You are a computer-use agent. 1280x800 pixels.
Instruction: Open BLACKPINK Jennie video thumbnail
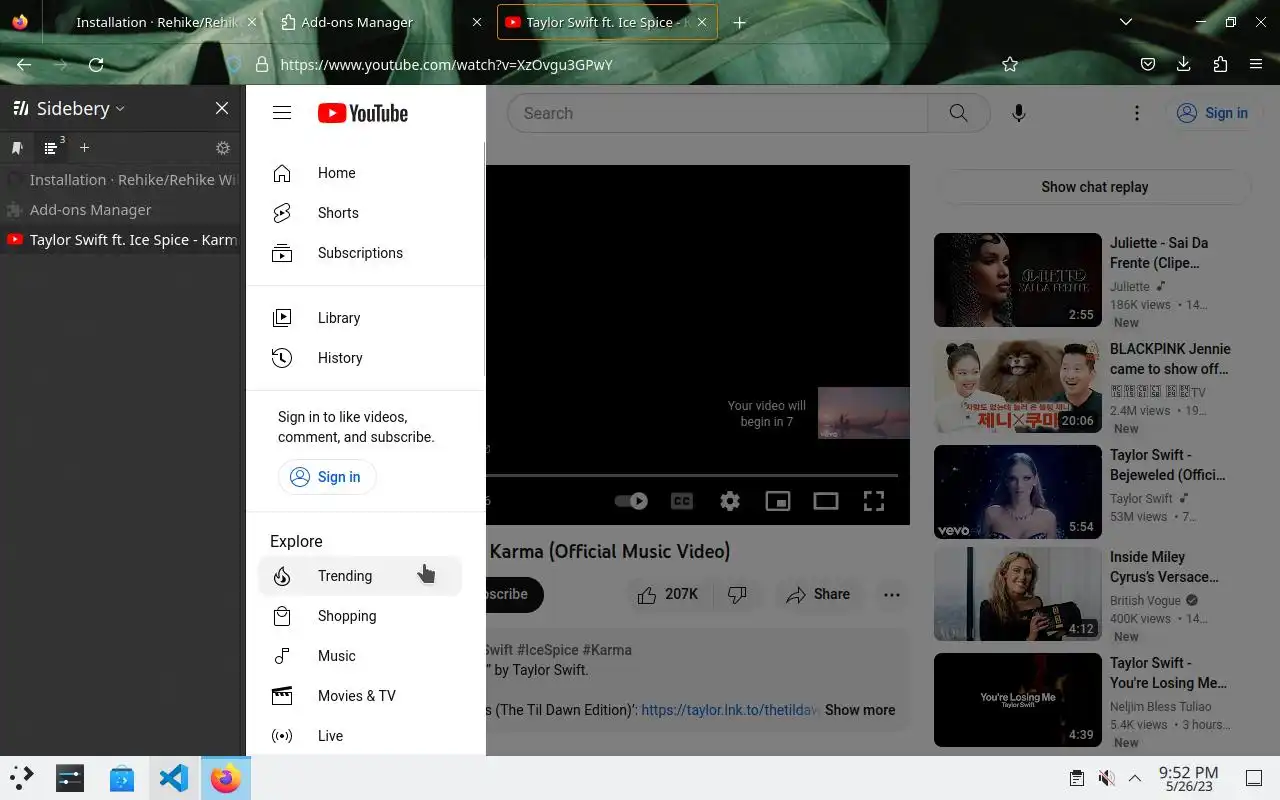(x=1018, y=386)
